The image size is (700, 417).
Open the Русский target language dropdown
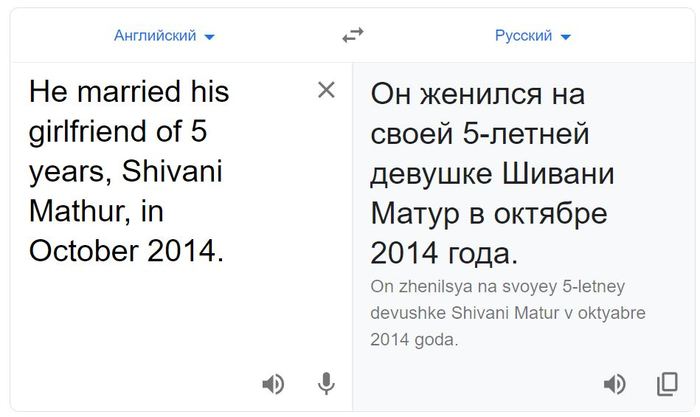pyautogui.click(x=523, y=36)
